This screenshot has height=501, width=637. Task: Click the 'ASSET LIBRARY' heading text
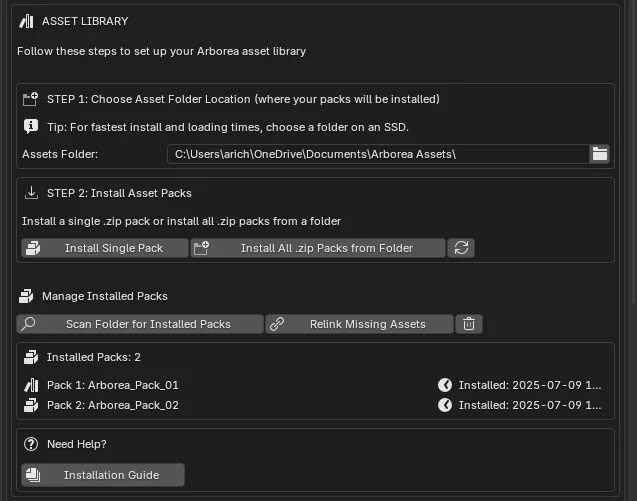(x=85, y=21)
